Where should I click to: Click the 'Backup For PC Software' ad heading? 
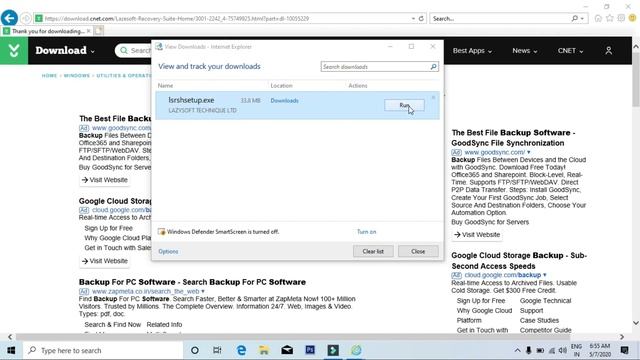pos(192,282)
